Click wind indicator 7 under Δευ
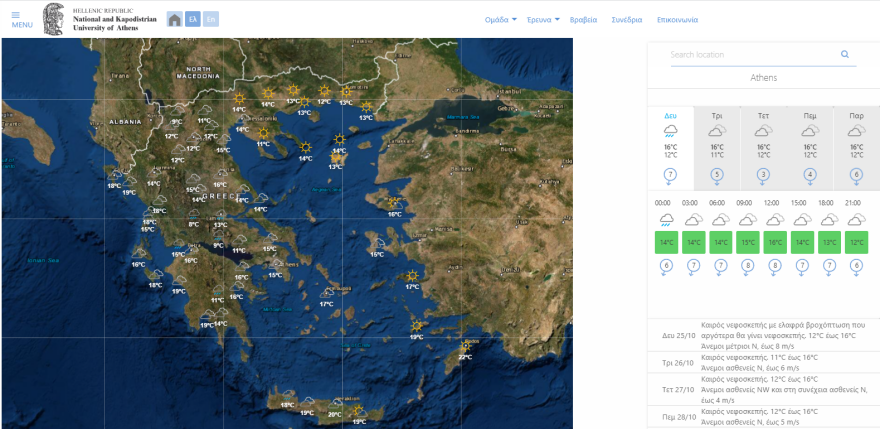Image resolution: width=880 pixels, height=429 pixels. click(670, 176)
